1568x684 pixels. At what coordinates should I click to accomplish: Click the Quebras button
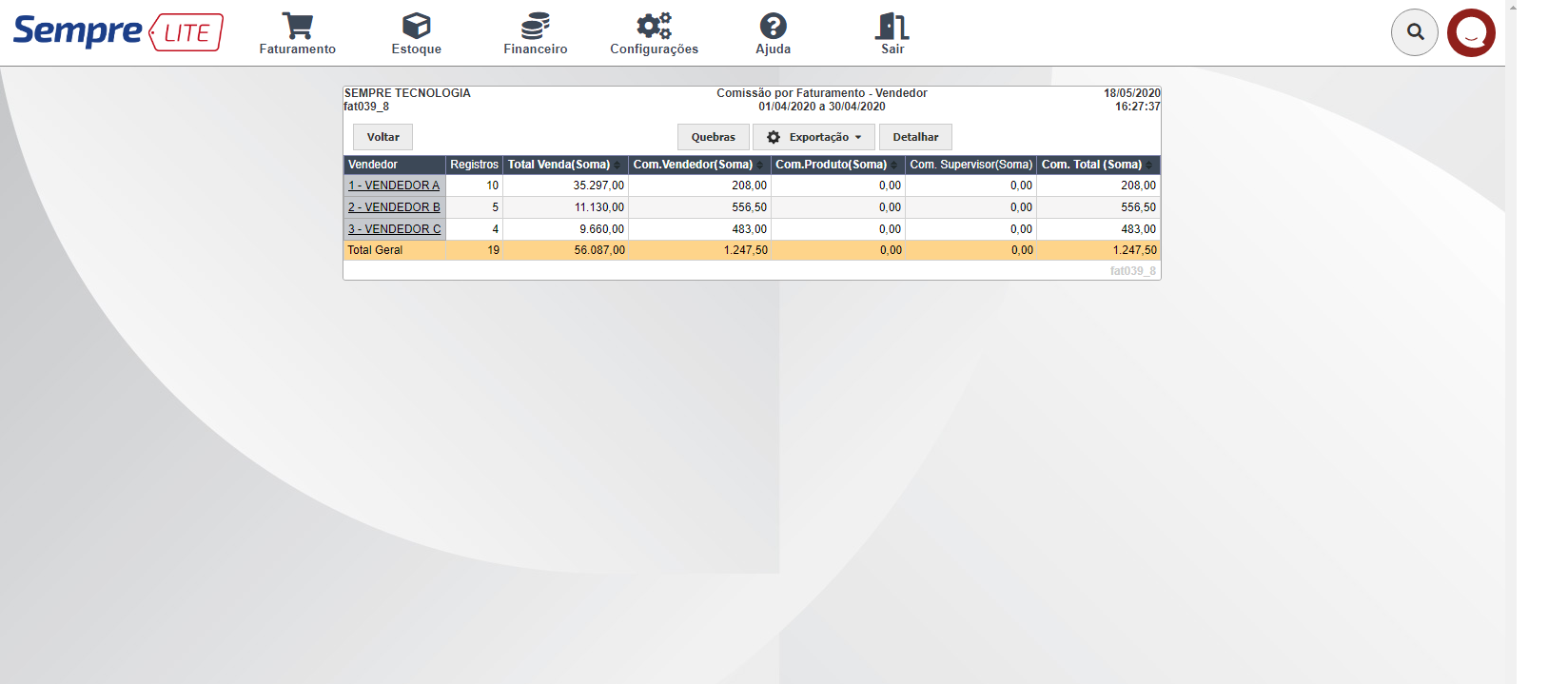point(713,137)
